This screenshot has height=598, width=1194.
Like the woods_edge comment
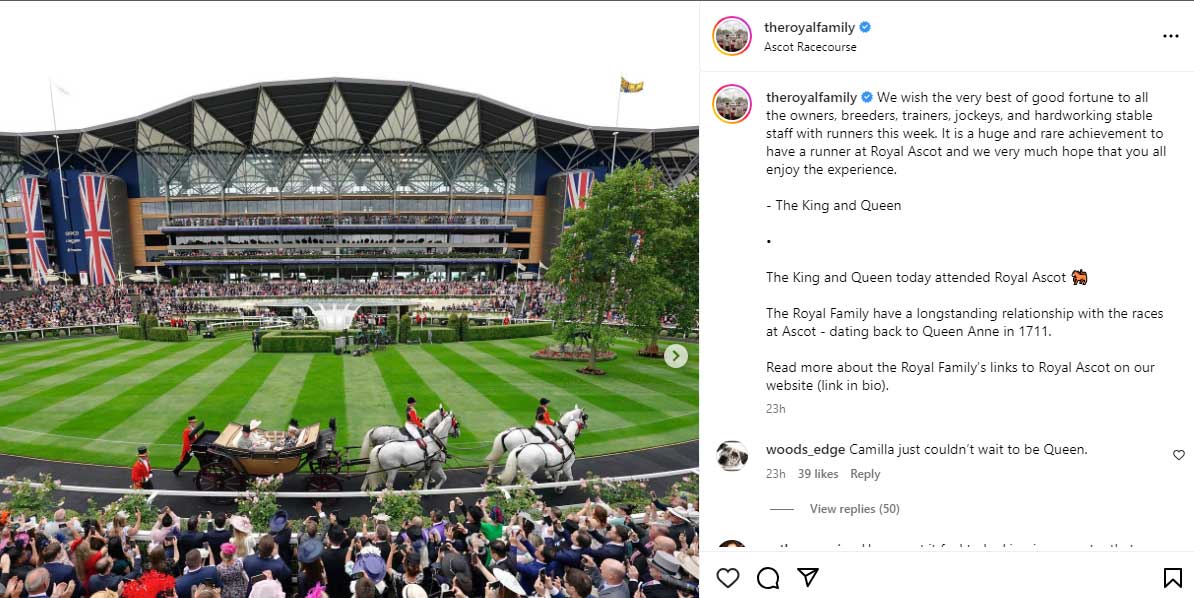point(1179,455)
